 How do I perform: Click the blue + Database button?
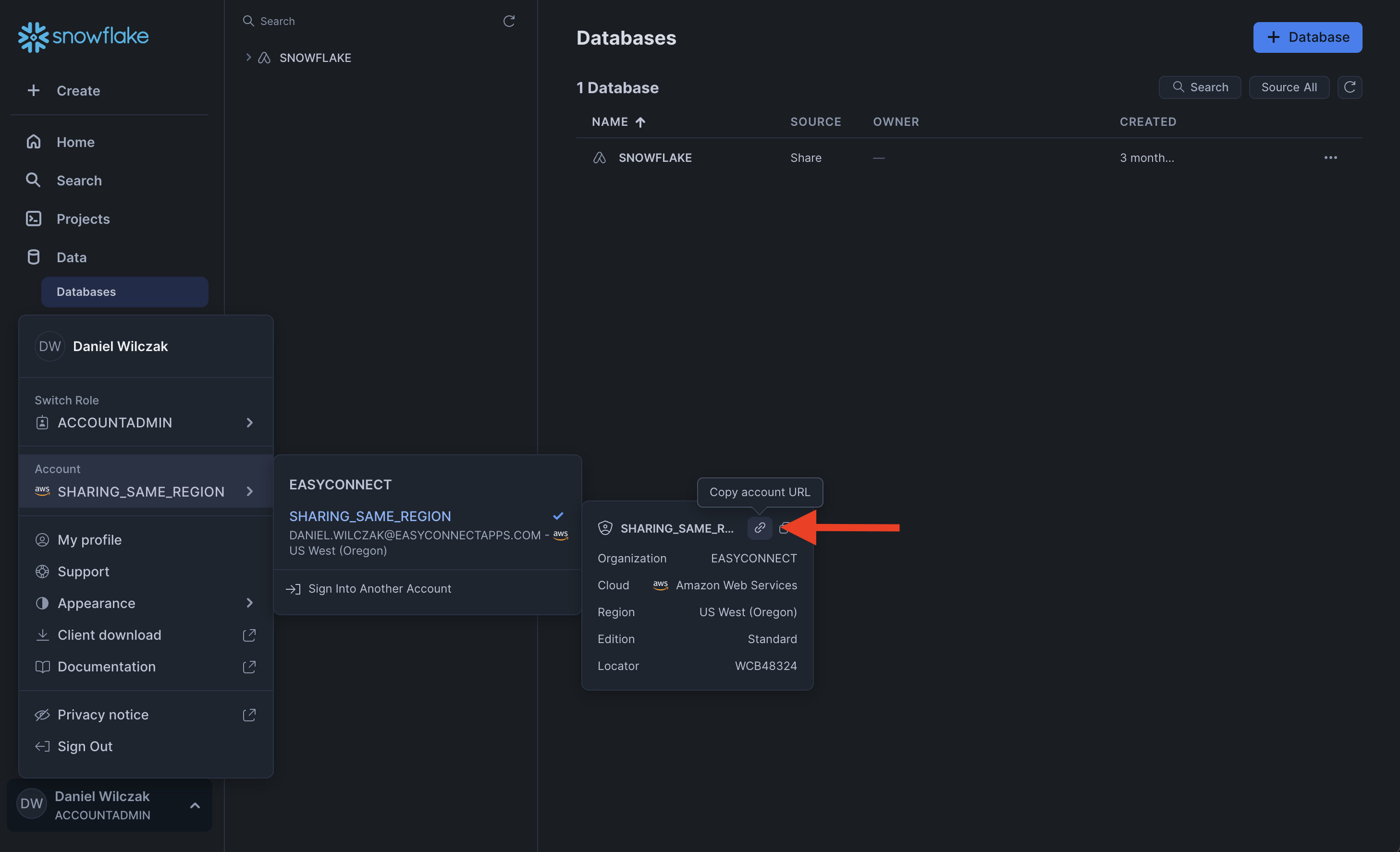(x=1307, y=37)
